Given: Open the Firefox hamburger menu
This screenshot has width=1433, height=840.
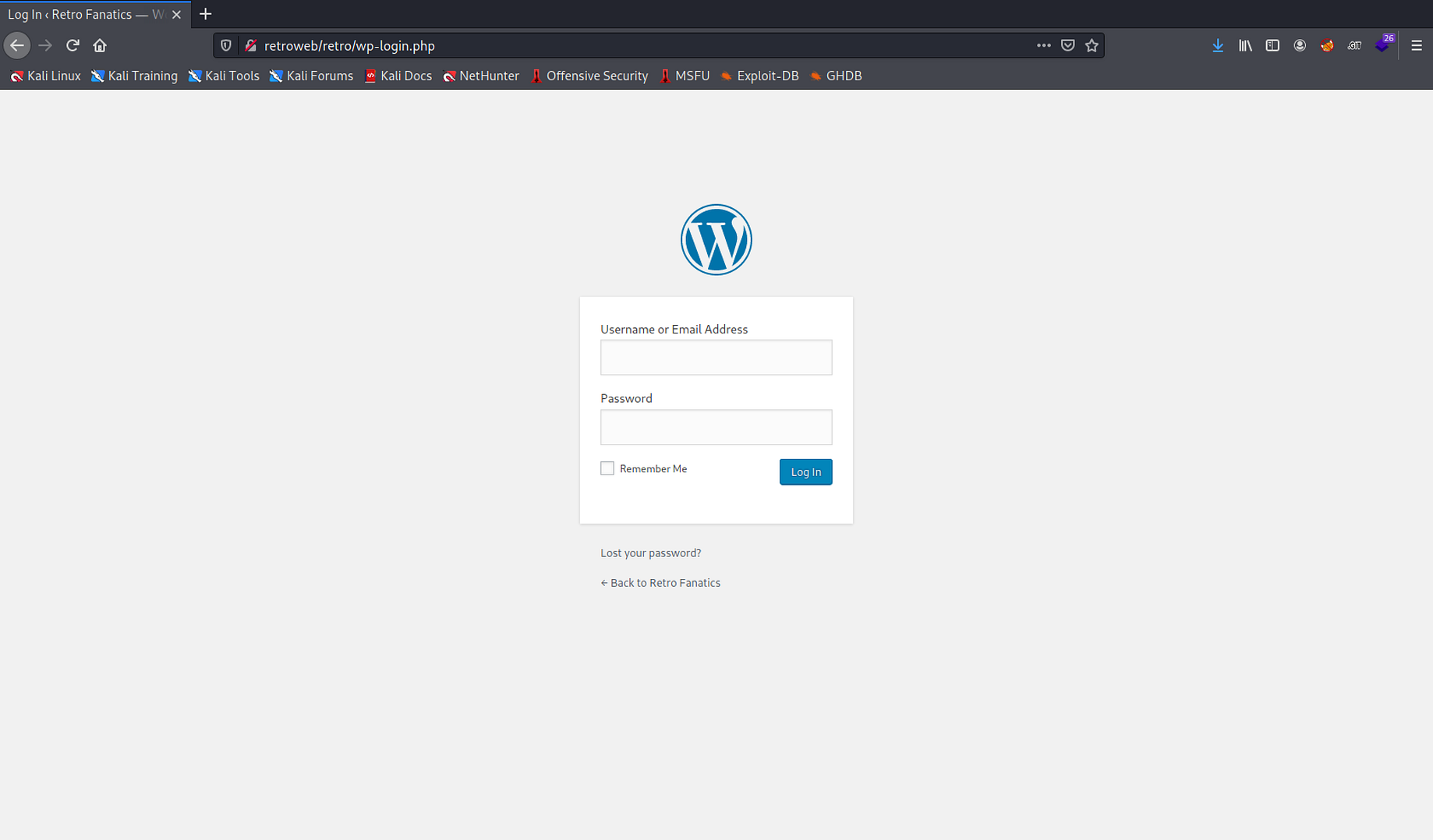Looking at the screenshot, I should click(x=1417, y=45).
